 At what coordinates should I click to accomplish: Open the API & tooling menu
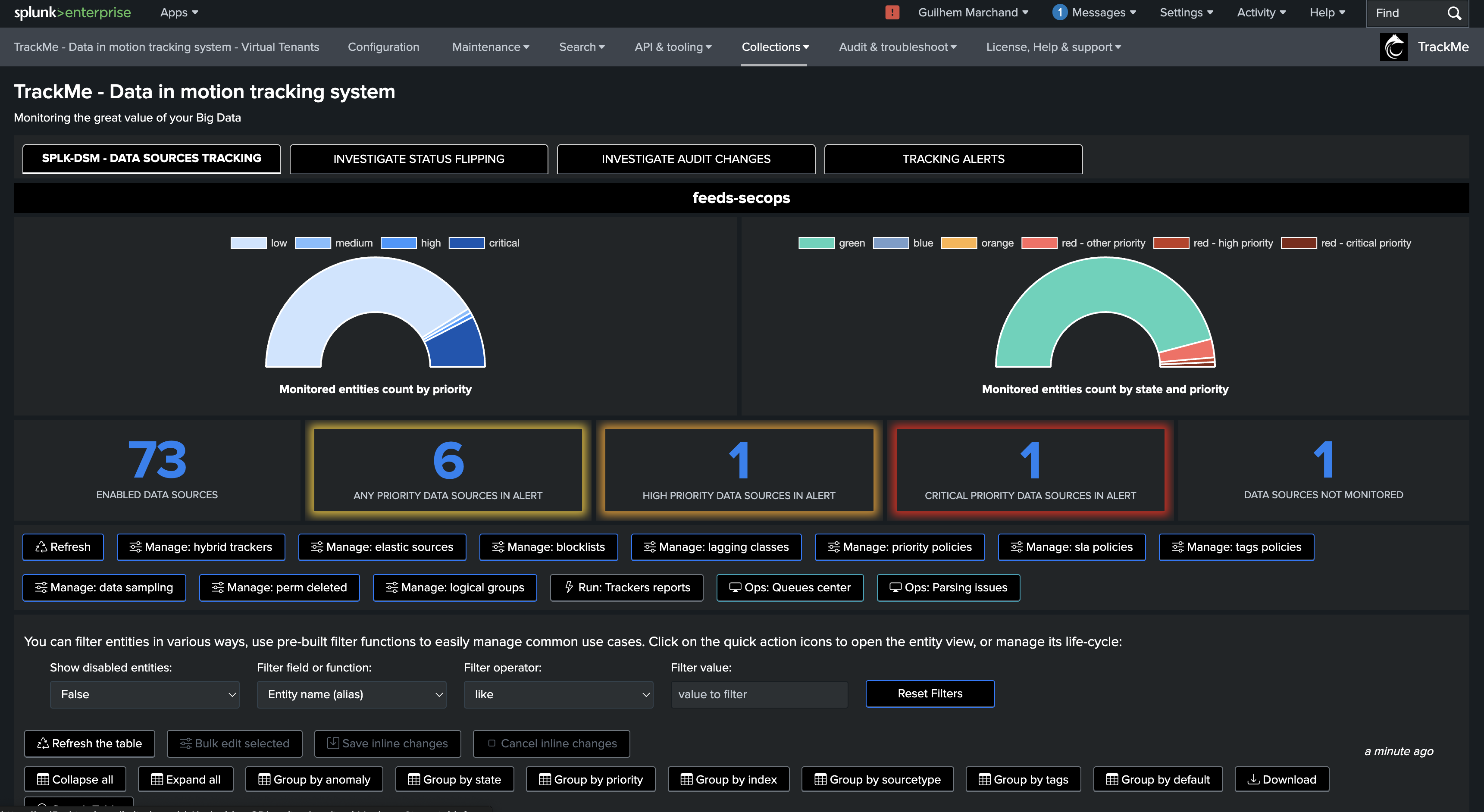point(673,47)
